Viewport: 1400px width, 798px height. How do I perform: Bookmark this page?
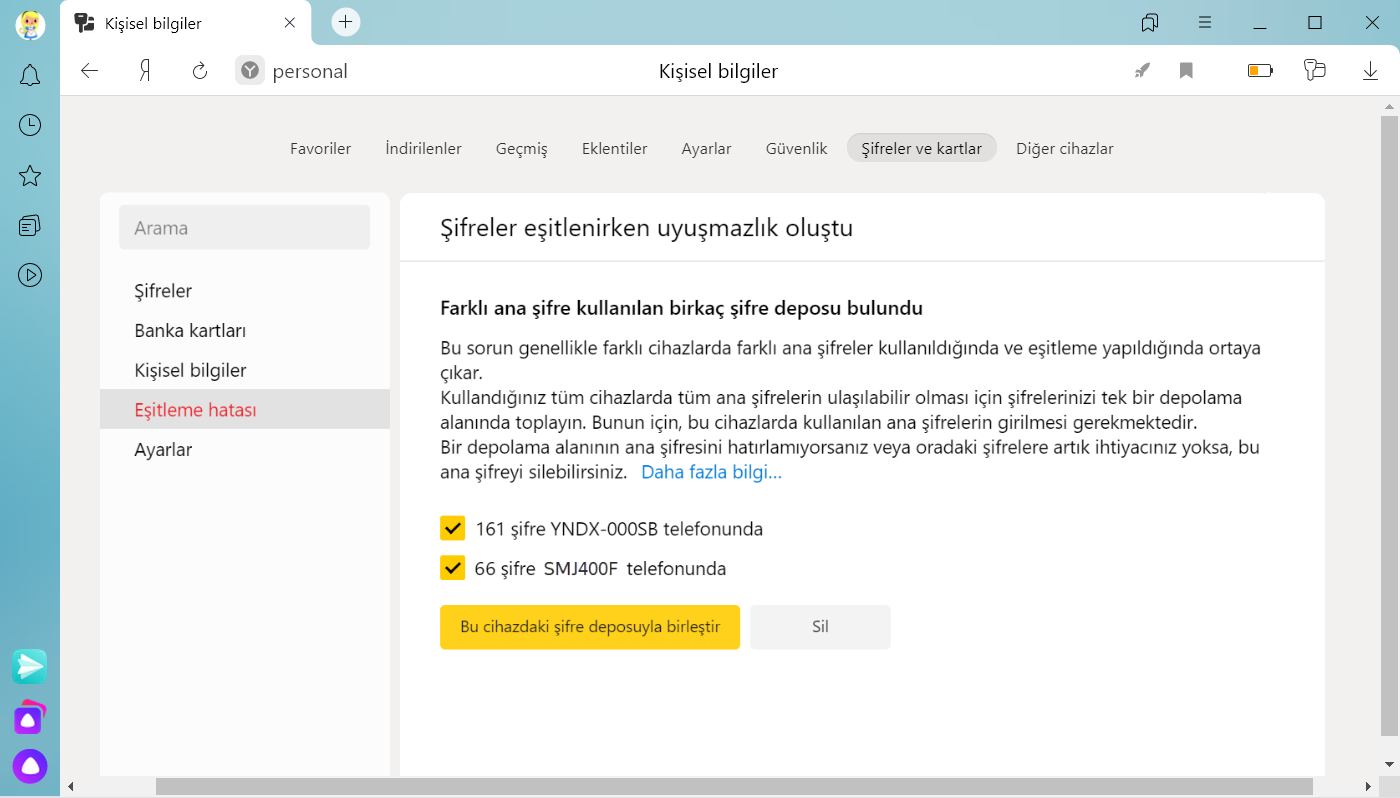click(x=1186, y=70)
